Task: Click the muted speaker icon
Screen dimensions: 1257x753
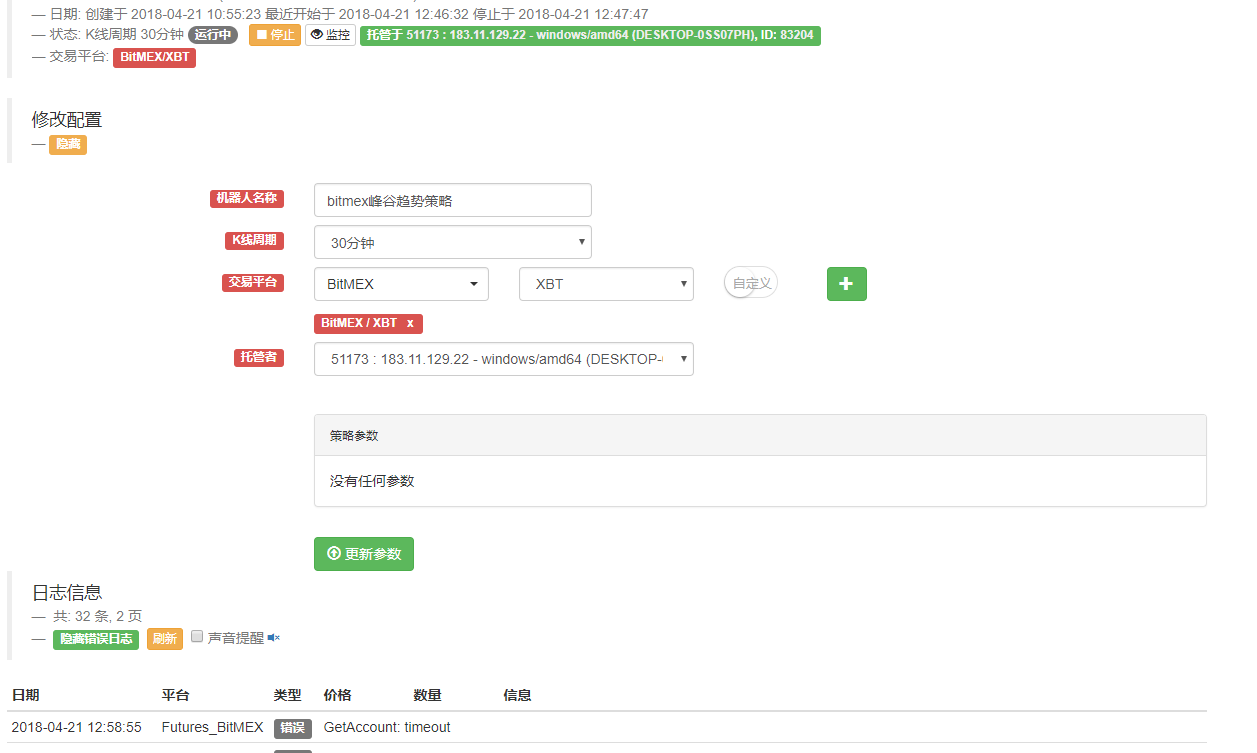Action: [274, 637]
